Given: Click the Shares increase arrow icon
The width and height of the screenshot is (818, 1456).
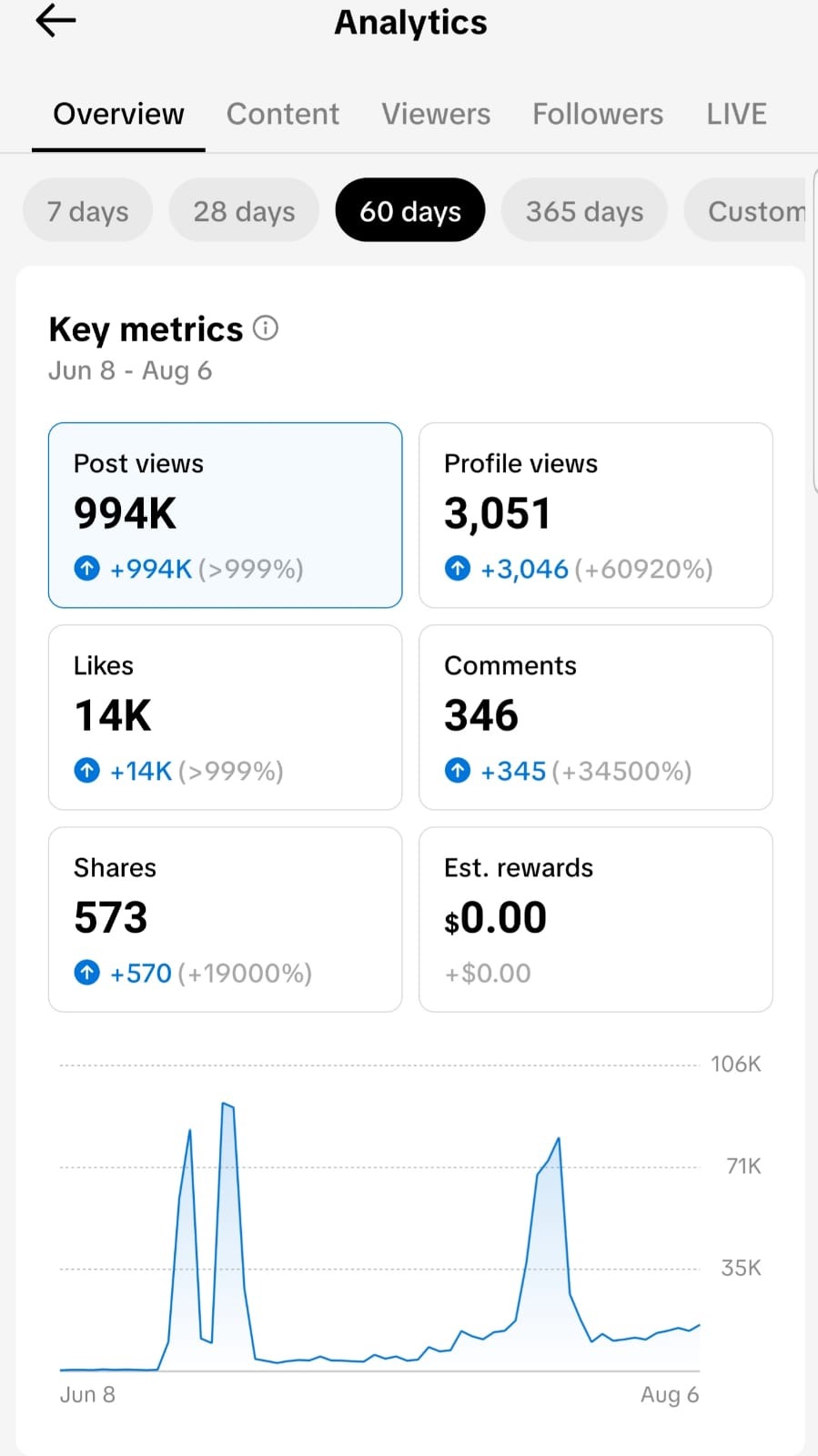Looking at the screenshot, I should point(86,973).
